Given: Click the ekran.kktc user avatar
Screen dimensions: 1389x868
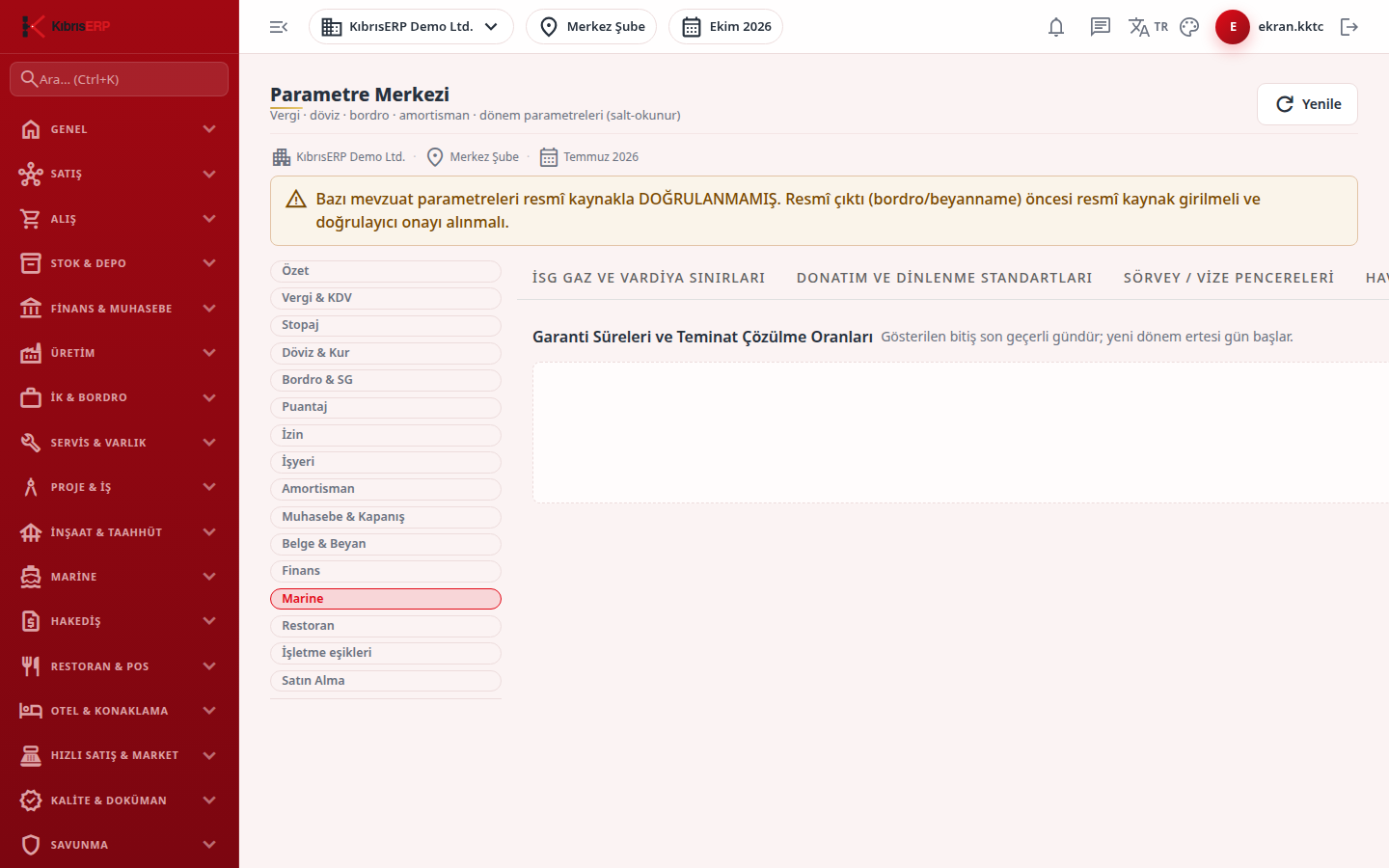Looking at the screenshot, I should [x=1233, y=27].
